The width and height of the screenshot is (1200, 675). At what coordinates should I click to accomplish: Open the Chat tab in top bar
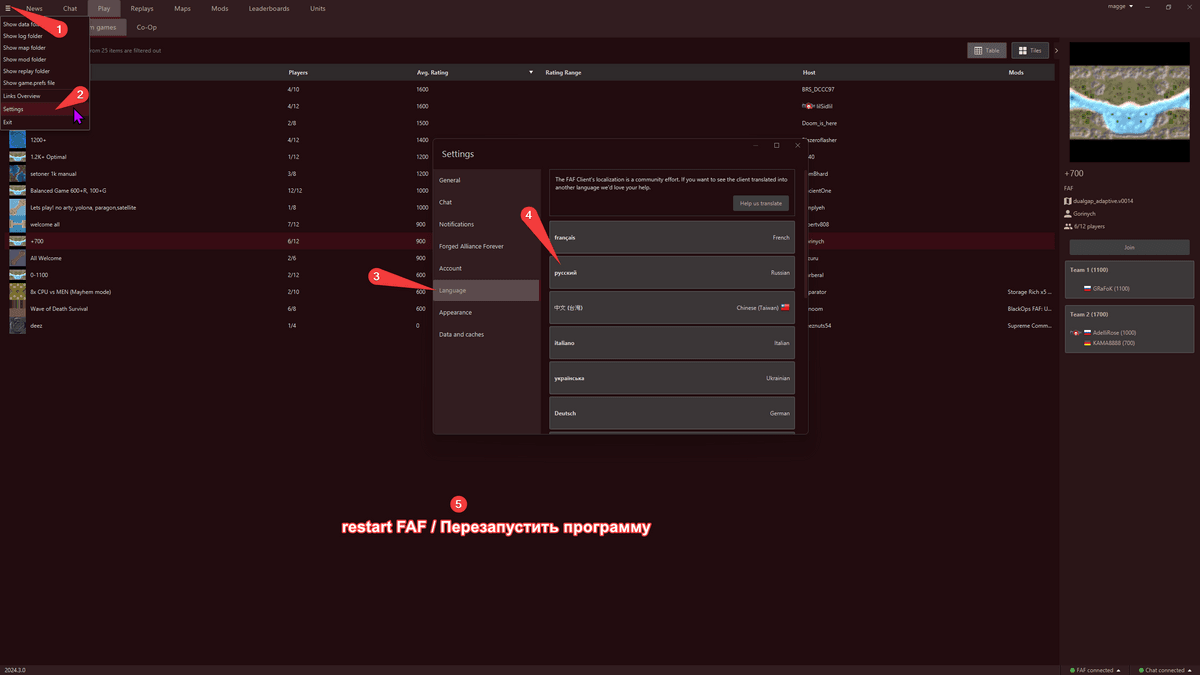tap(70, 8)
